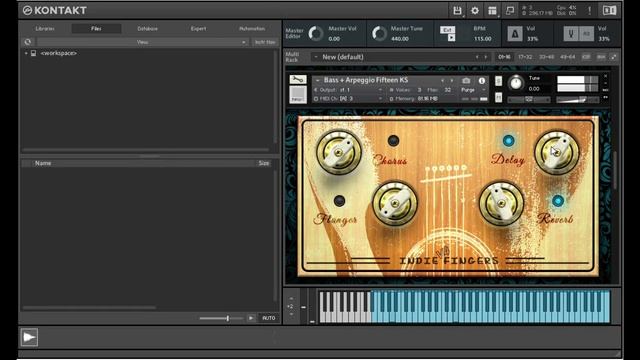Toggle the AUTO preview button
Viewport: 640px width, 360px height.
click(x=269, y=318)
